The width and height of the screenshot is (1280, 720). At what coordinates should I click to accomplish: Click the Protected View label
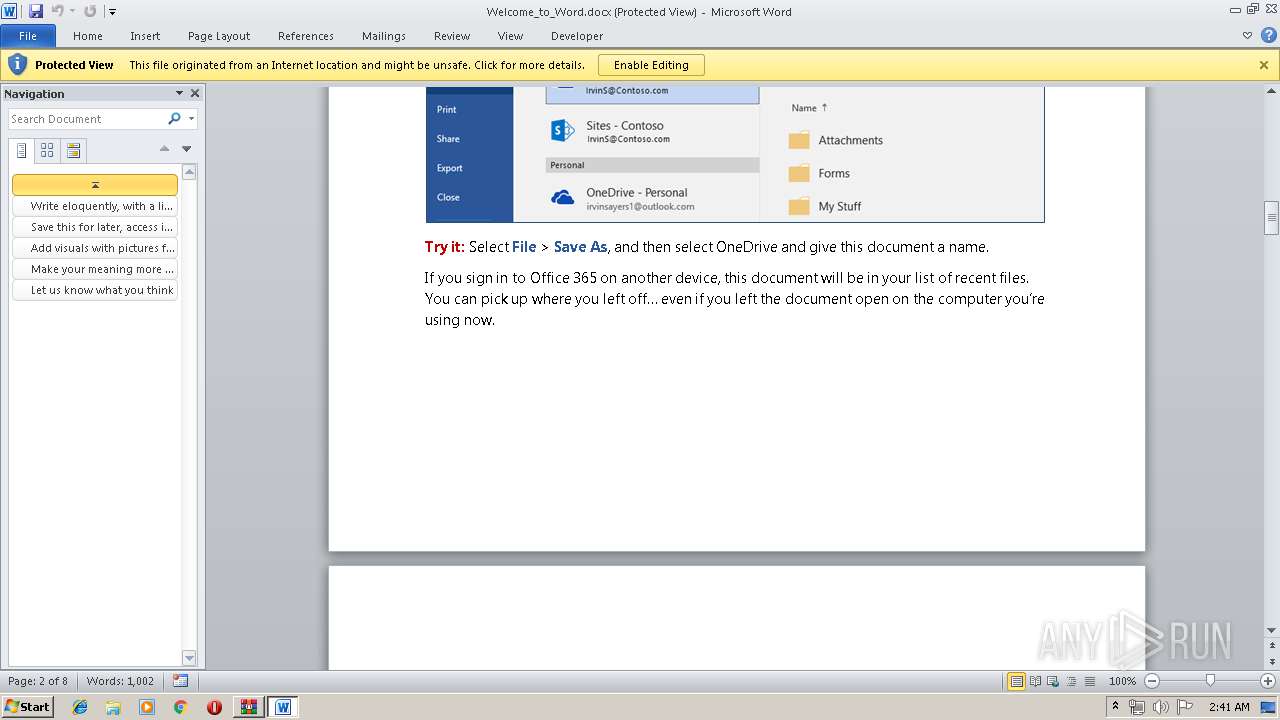[x=74, y=65]
